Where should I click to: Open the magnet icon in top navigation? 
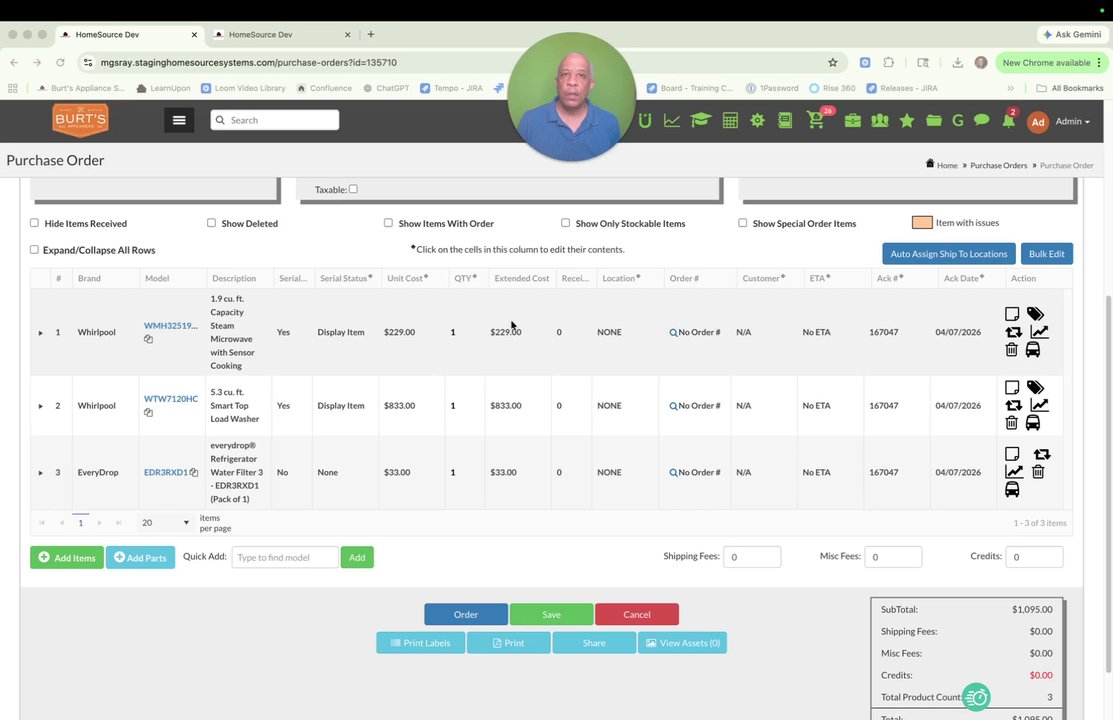point(645,121)
